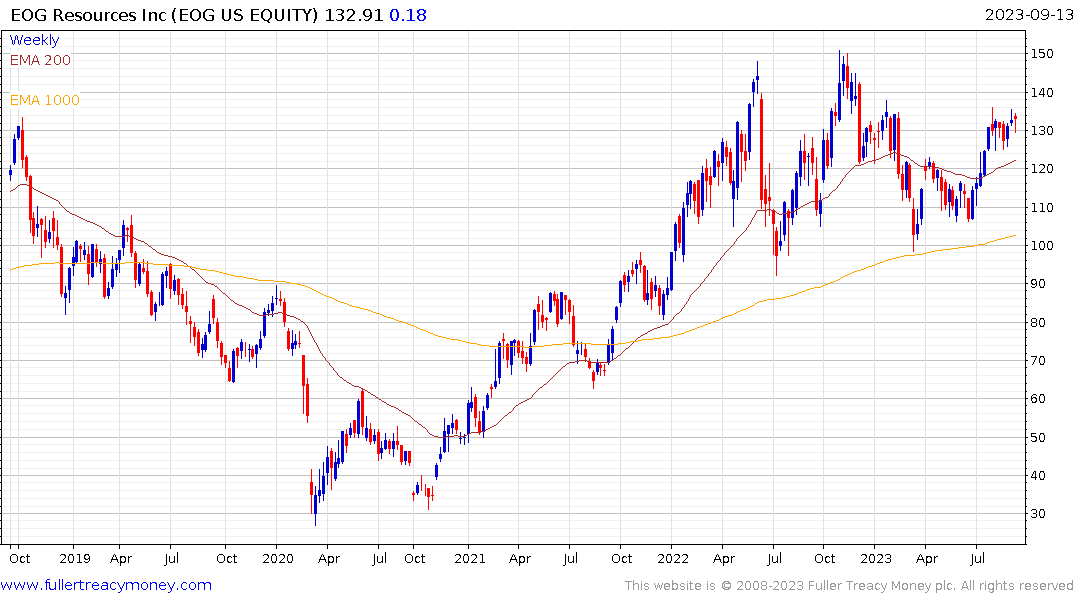
Task: Select the Weekly interval label
Action: [34, 40]
